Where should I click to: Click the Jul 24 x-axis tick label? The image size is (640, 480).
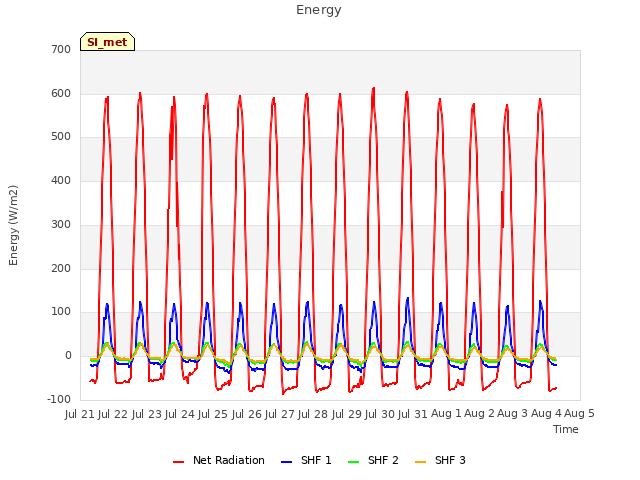pyautogui.click(x=180, y=414)
